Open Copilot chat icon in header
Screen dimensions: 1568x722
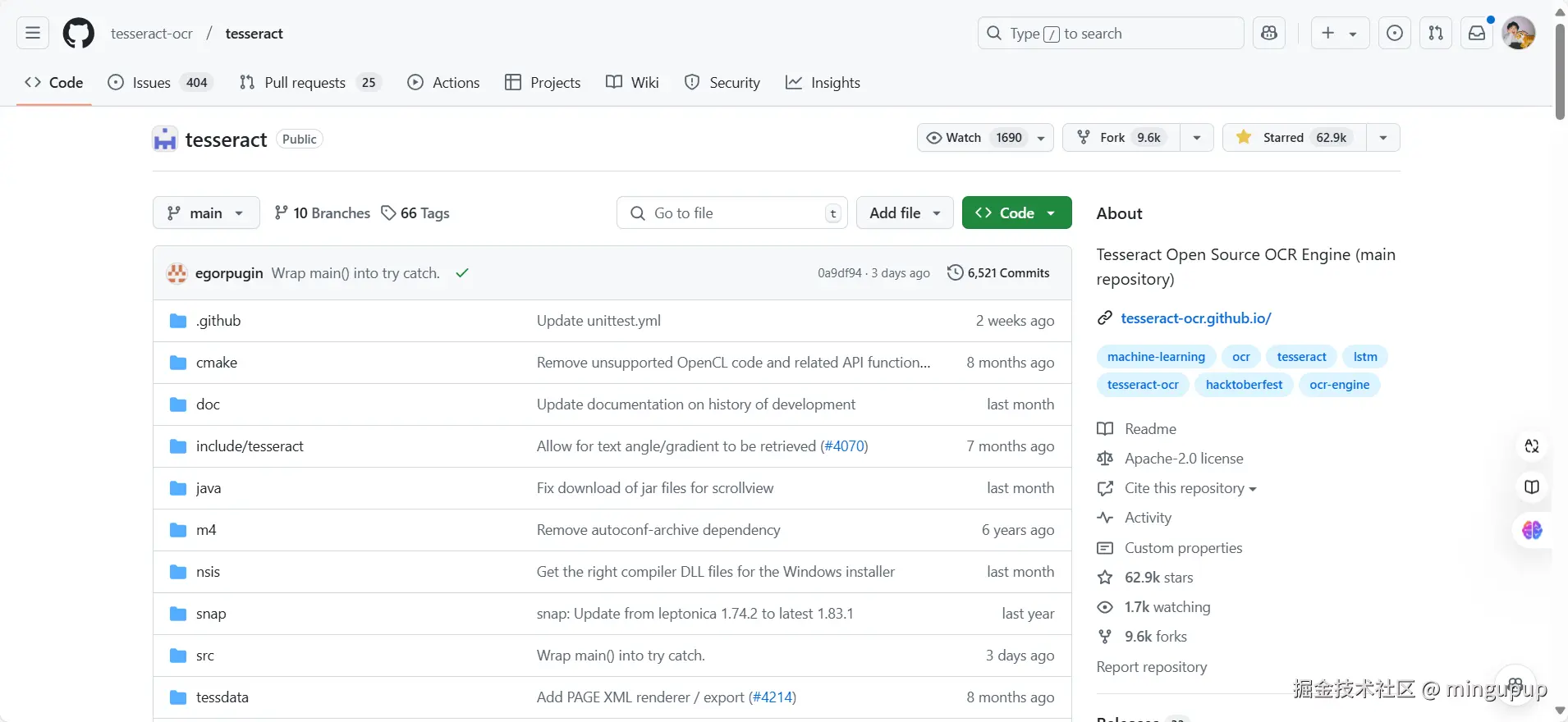click(1269, 34)
